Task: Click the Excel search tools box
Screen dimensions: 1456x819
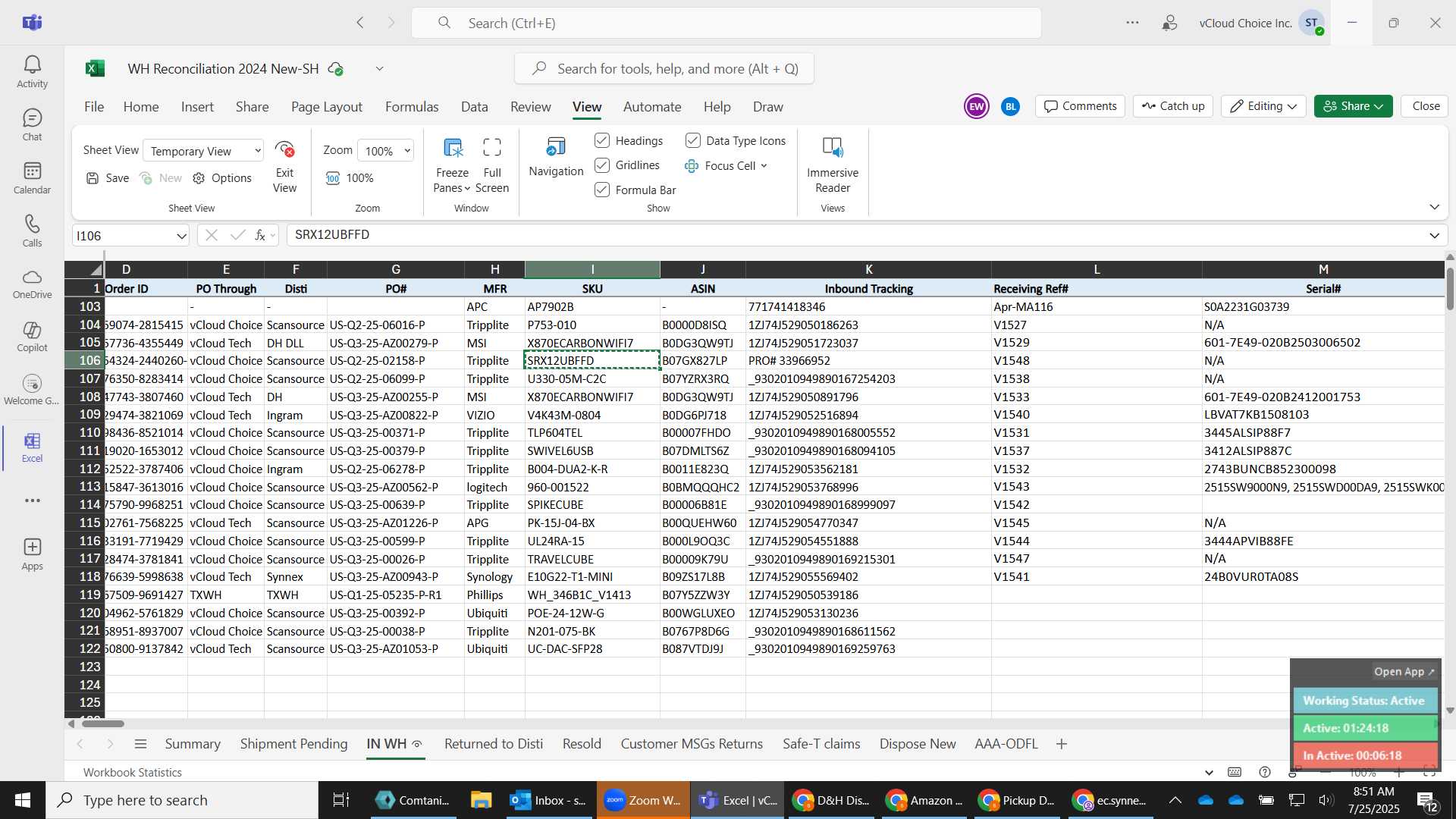Action: [x=664, y=69]
